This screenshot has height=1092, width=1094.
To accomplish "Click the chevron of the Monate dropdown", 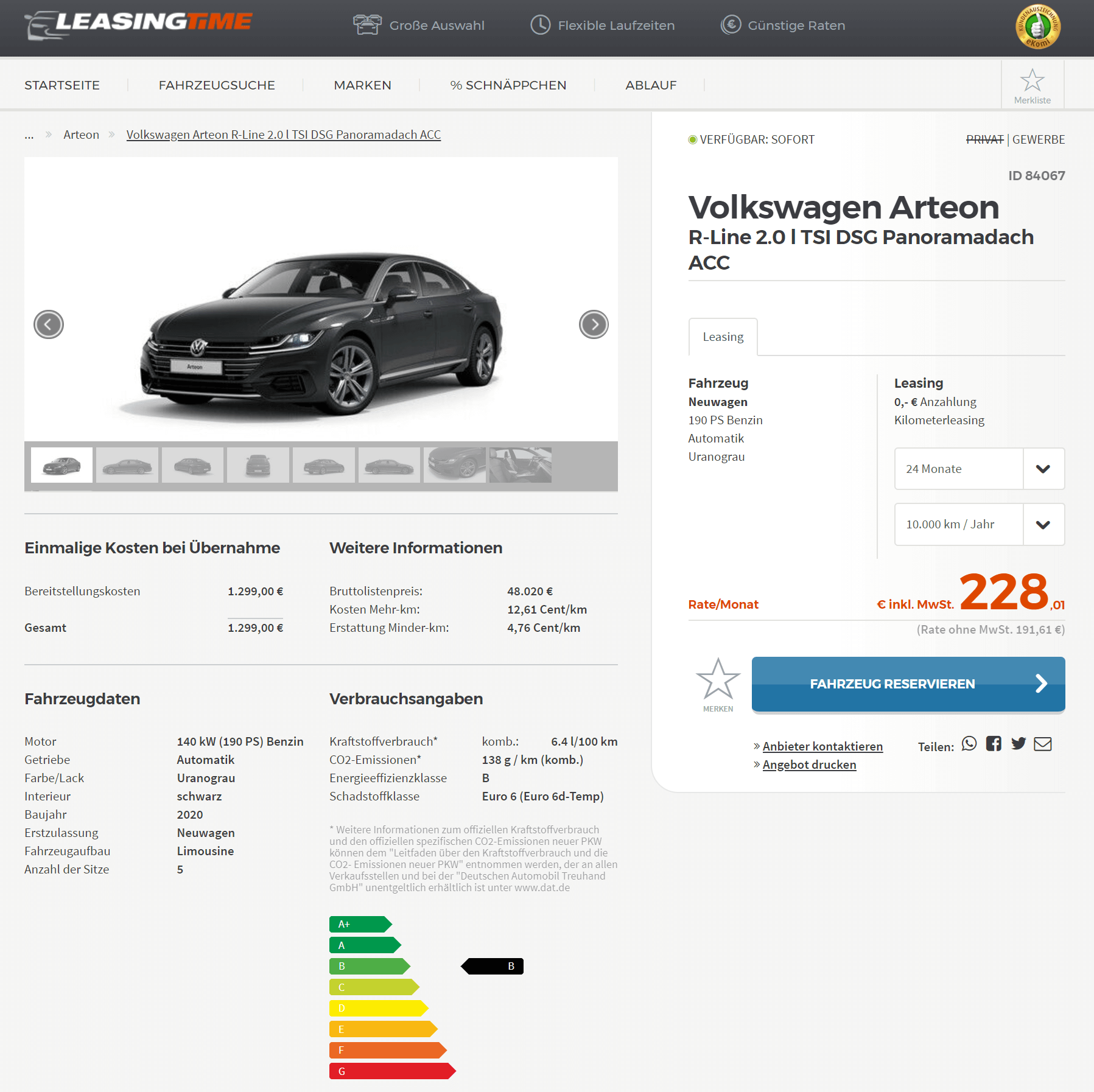I will 1043,469.
